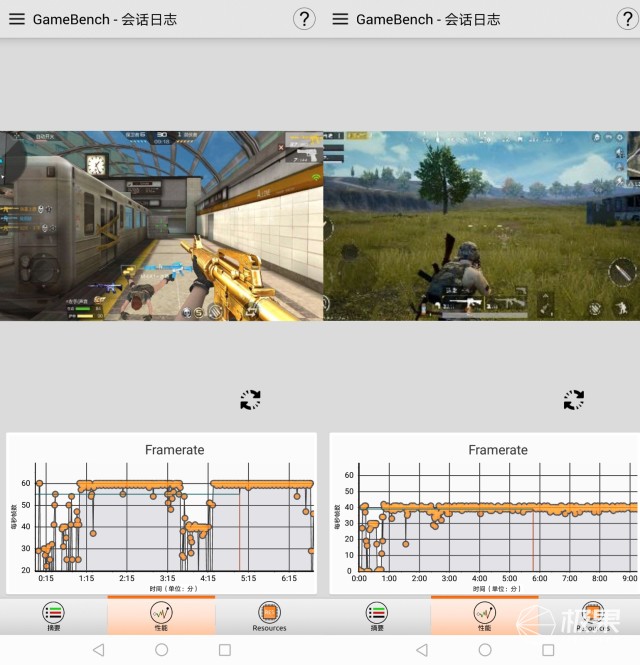Tap Android recents button on left screen

point(225,650)
